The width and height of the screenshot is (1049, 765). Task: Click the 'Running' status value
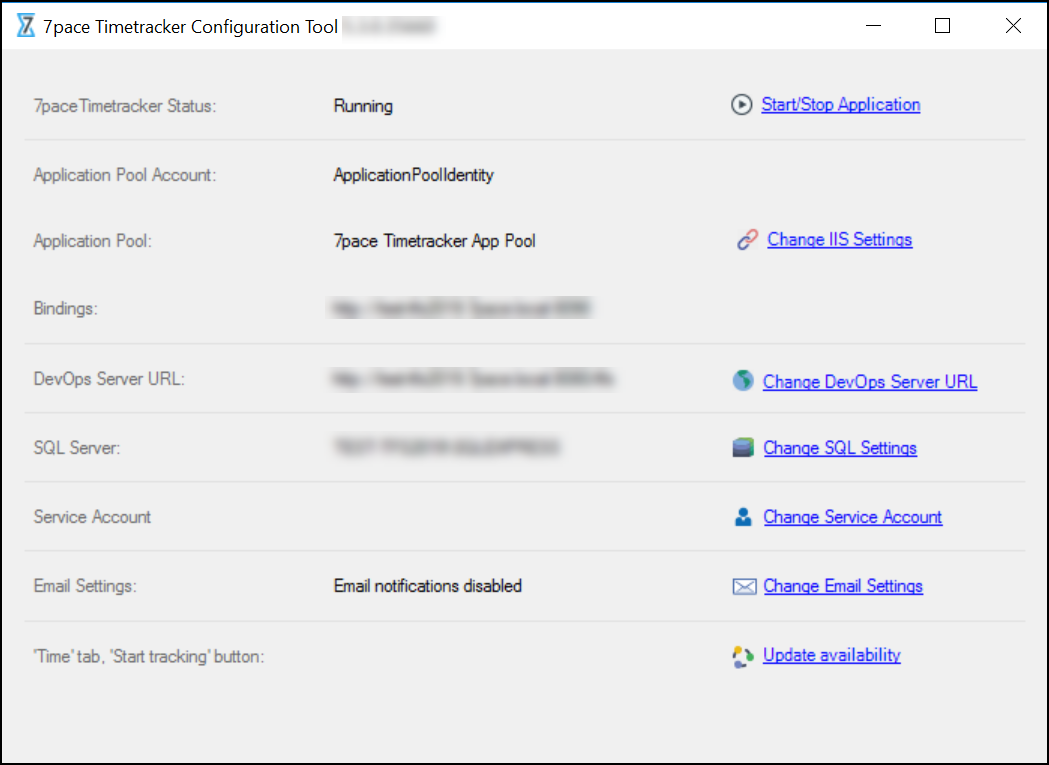(x=363, y=106)
